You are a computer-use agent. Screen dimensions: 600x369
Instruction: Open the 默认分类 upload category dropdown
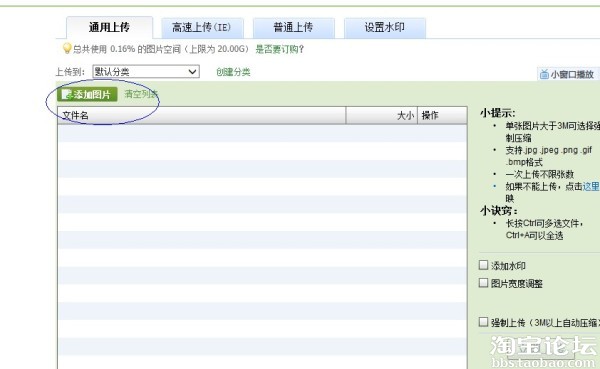(x=146, y=72)
